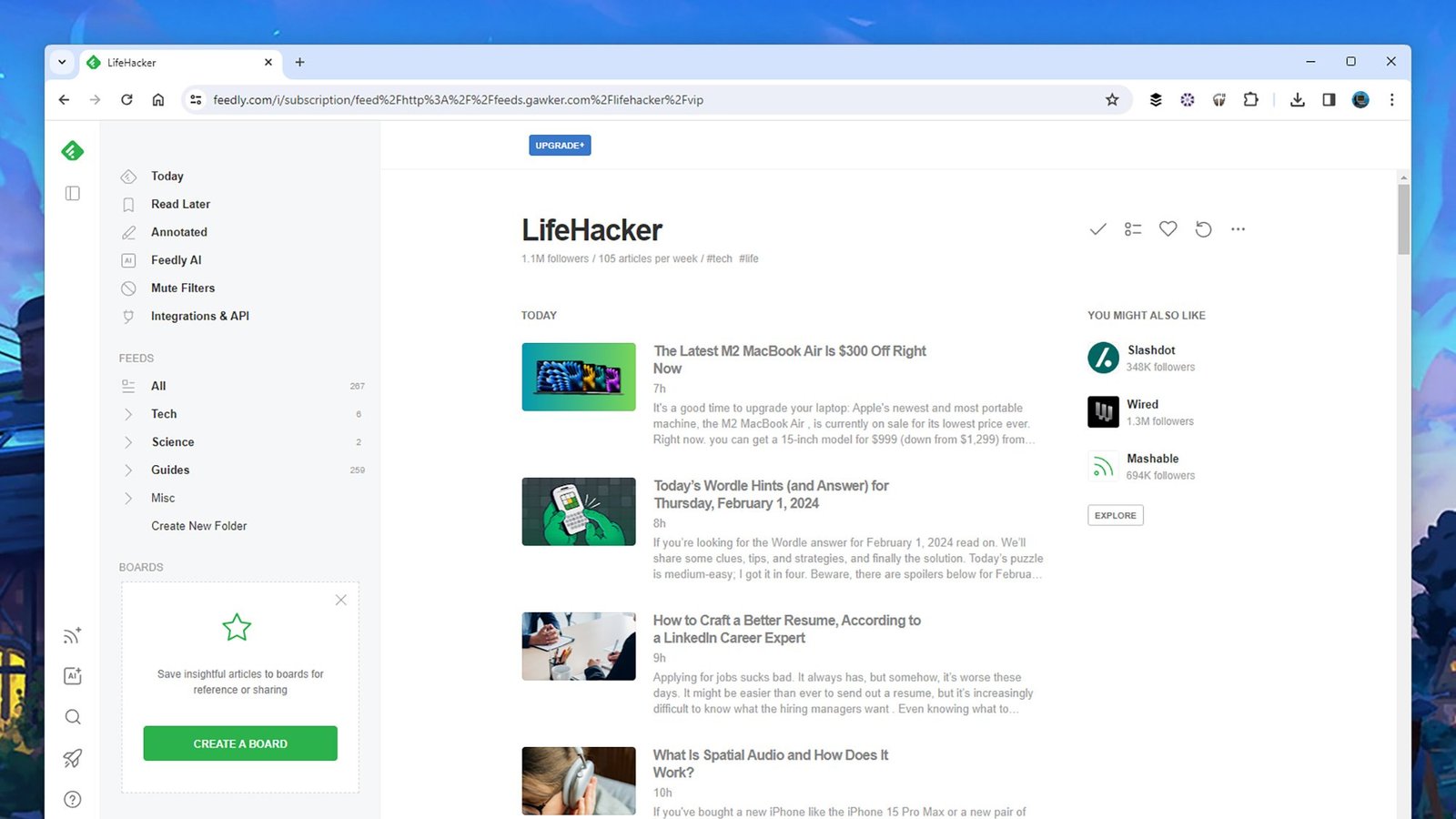Expand the Tech folder chevron

point(128,414)
